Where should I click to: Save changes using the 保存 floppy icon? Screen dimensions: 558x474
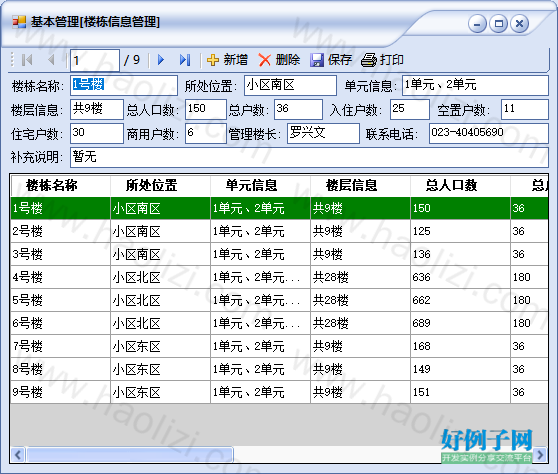click(x=331, y=60)
